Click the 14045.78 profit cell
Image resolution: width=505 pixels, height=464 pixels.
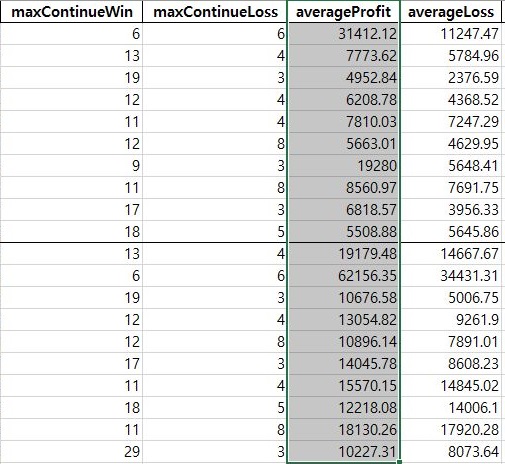pyautogui.click(x=343, y=364)
